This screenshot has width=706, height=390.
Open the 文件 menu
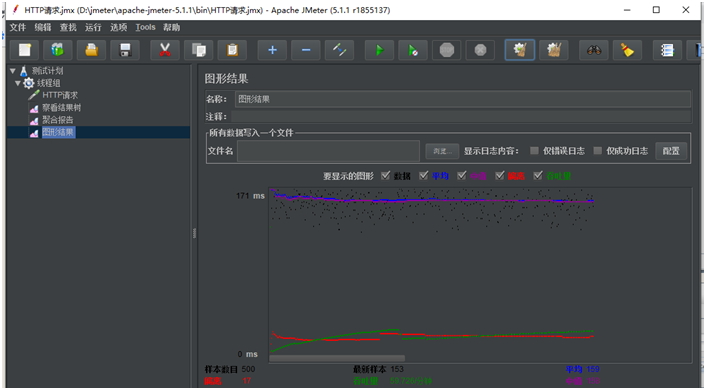coord(18,27)
